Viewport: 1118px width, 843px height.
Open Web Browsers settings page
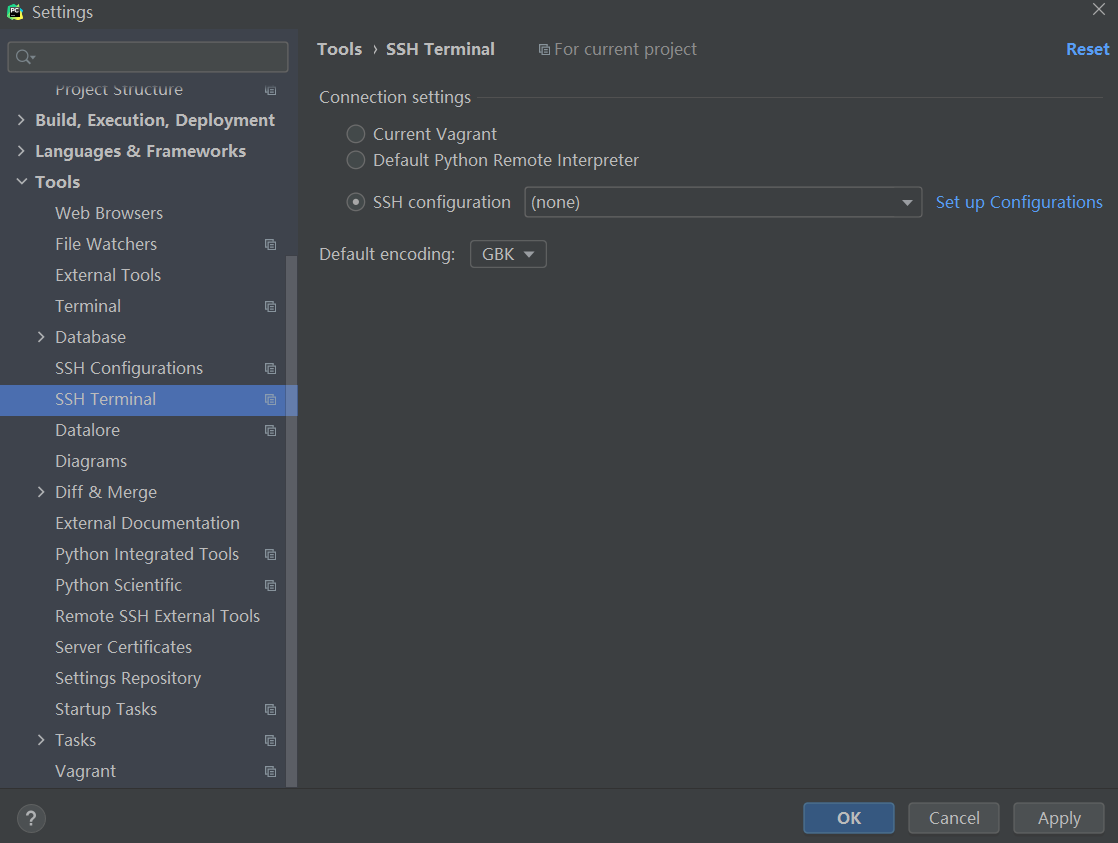tap(109, 213)
